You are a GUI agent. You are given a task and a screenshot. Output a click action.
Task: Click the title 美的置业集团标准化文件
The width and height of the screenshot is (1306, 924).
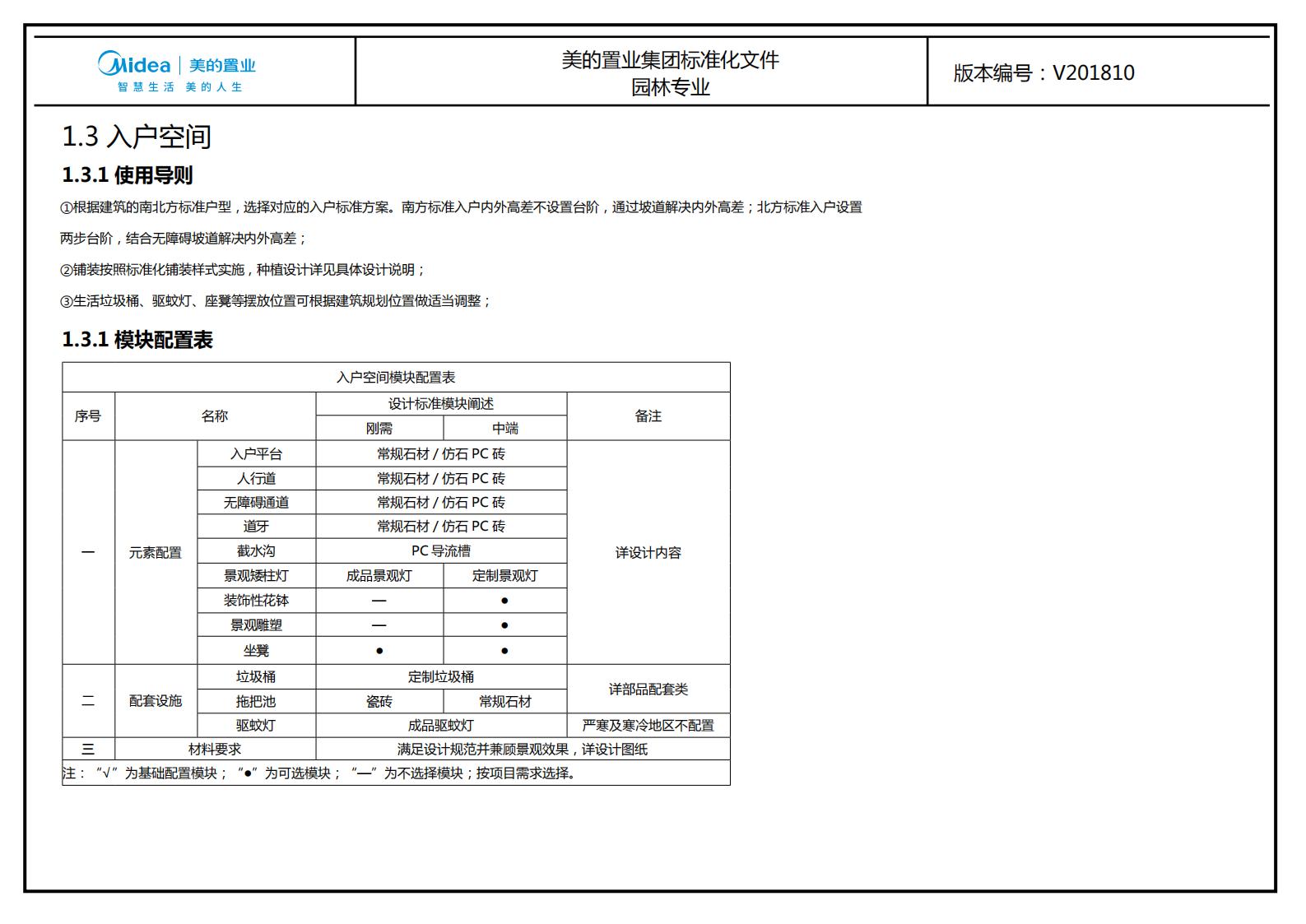(670, 60)
